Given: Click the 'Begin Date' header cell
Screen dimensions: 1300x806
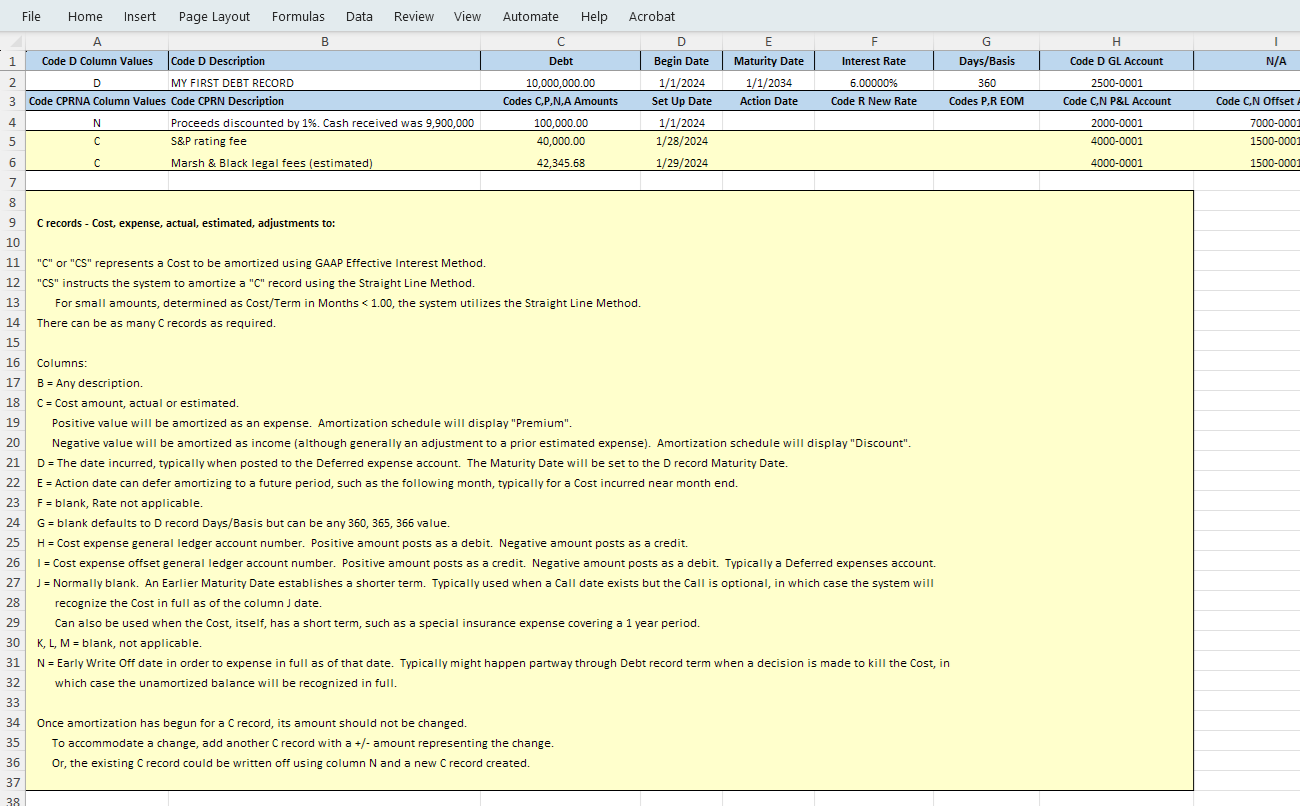Looking at the screenshot, I should tap(681, 61).
